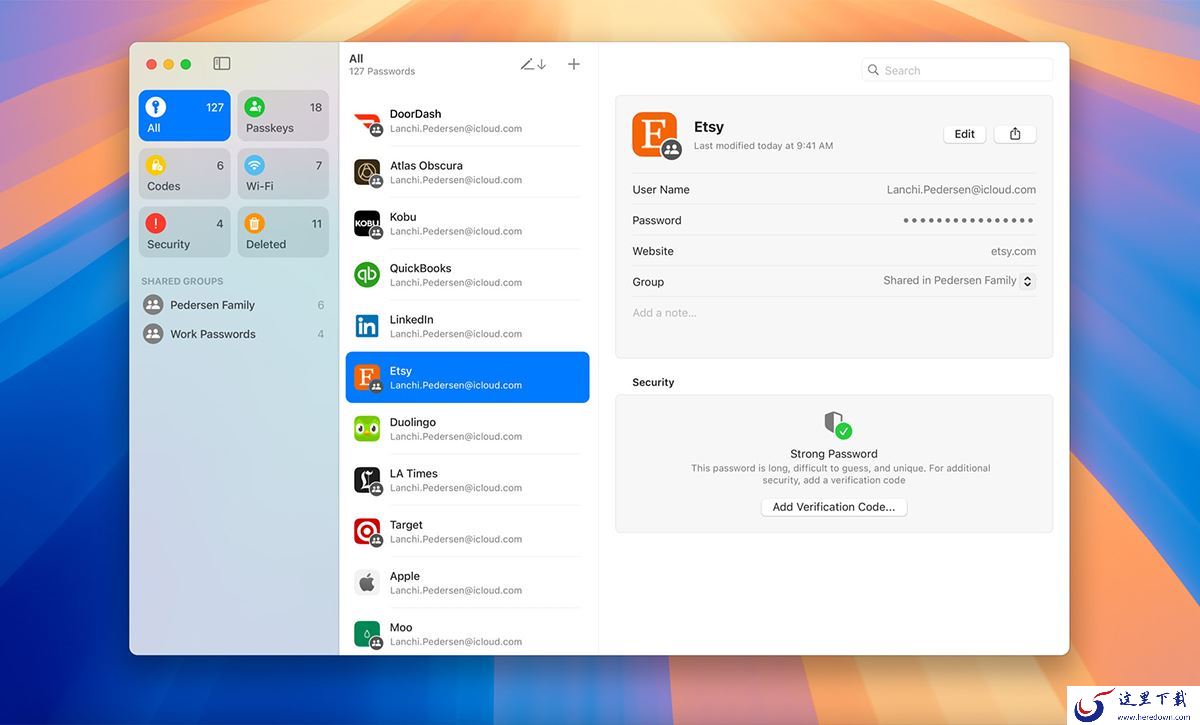Click the Moo logo icon
The width and height of the screenshot is (1200, 725).
[x=367, y=634]
